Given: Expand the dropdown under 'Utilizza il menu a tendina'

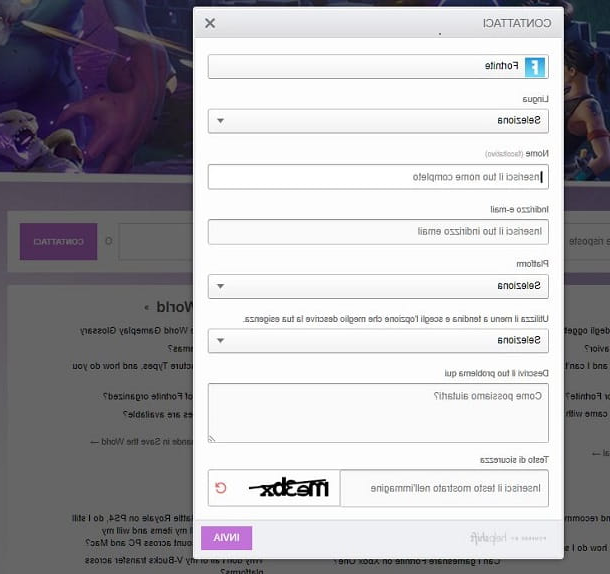Looking at the screenshot, I should (378, 341).
